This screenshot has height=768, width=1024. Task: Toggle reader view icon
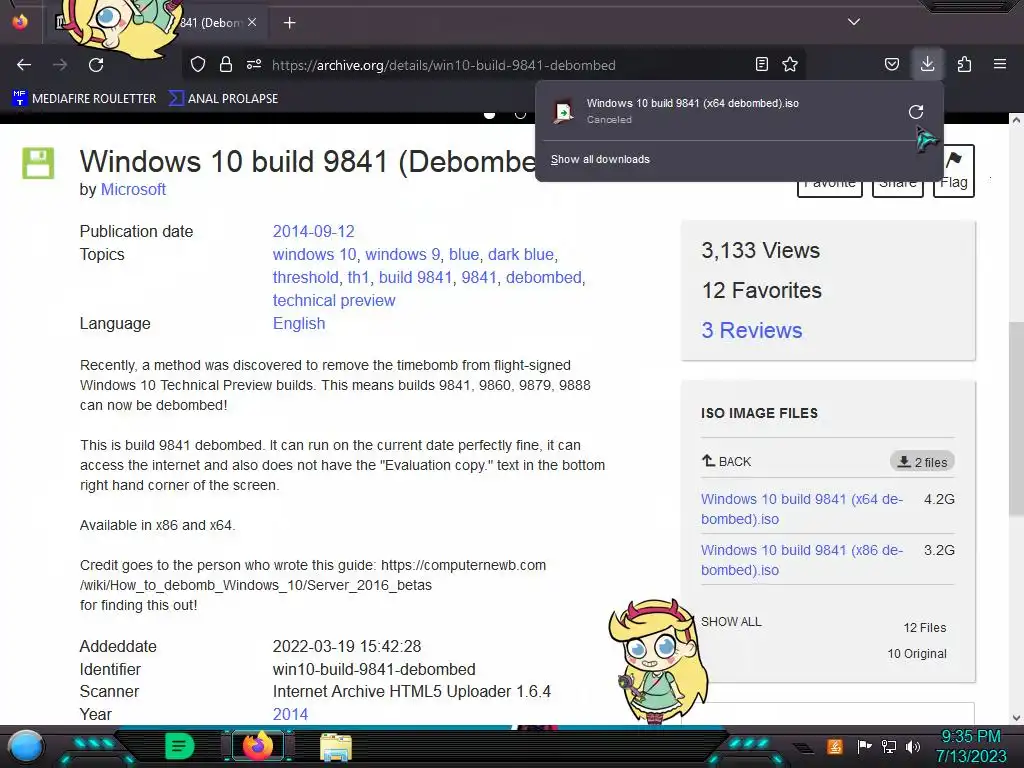pyautogui.click(x=761, y=64)
